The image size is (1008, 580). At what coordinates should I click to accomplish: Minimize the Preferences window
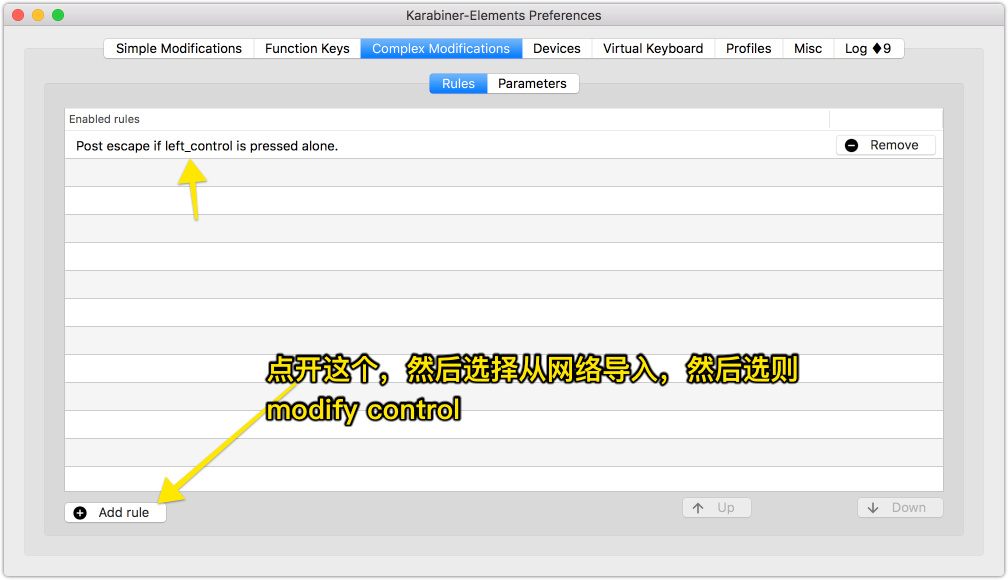pos(38,15)
